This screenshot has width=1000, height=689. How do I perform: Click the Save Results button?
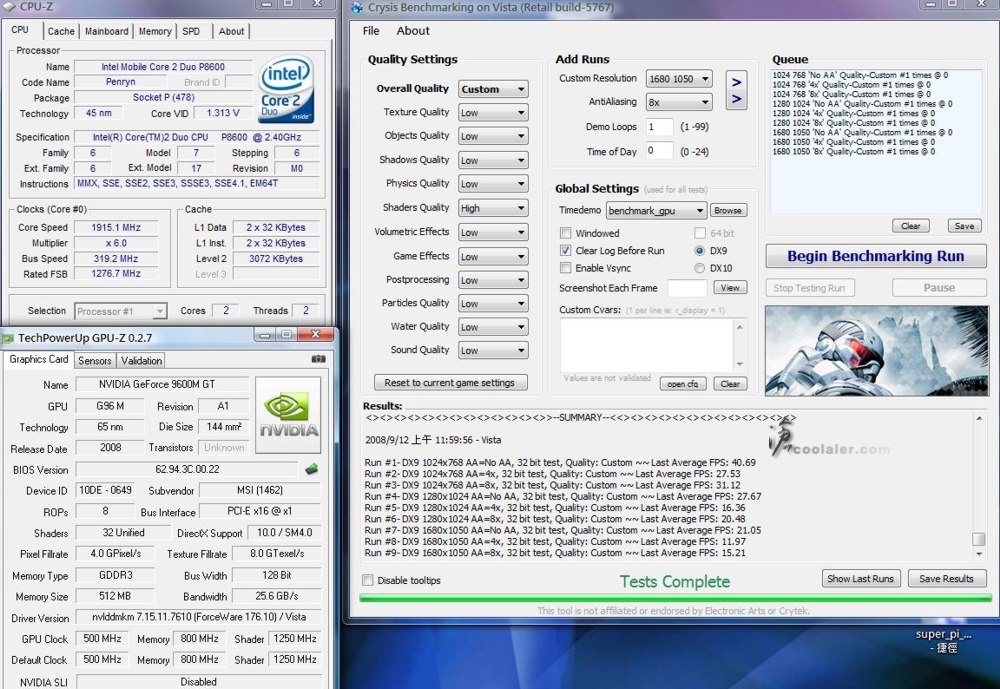(x=946, y=579)
